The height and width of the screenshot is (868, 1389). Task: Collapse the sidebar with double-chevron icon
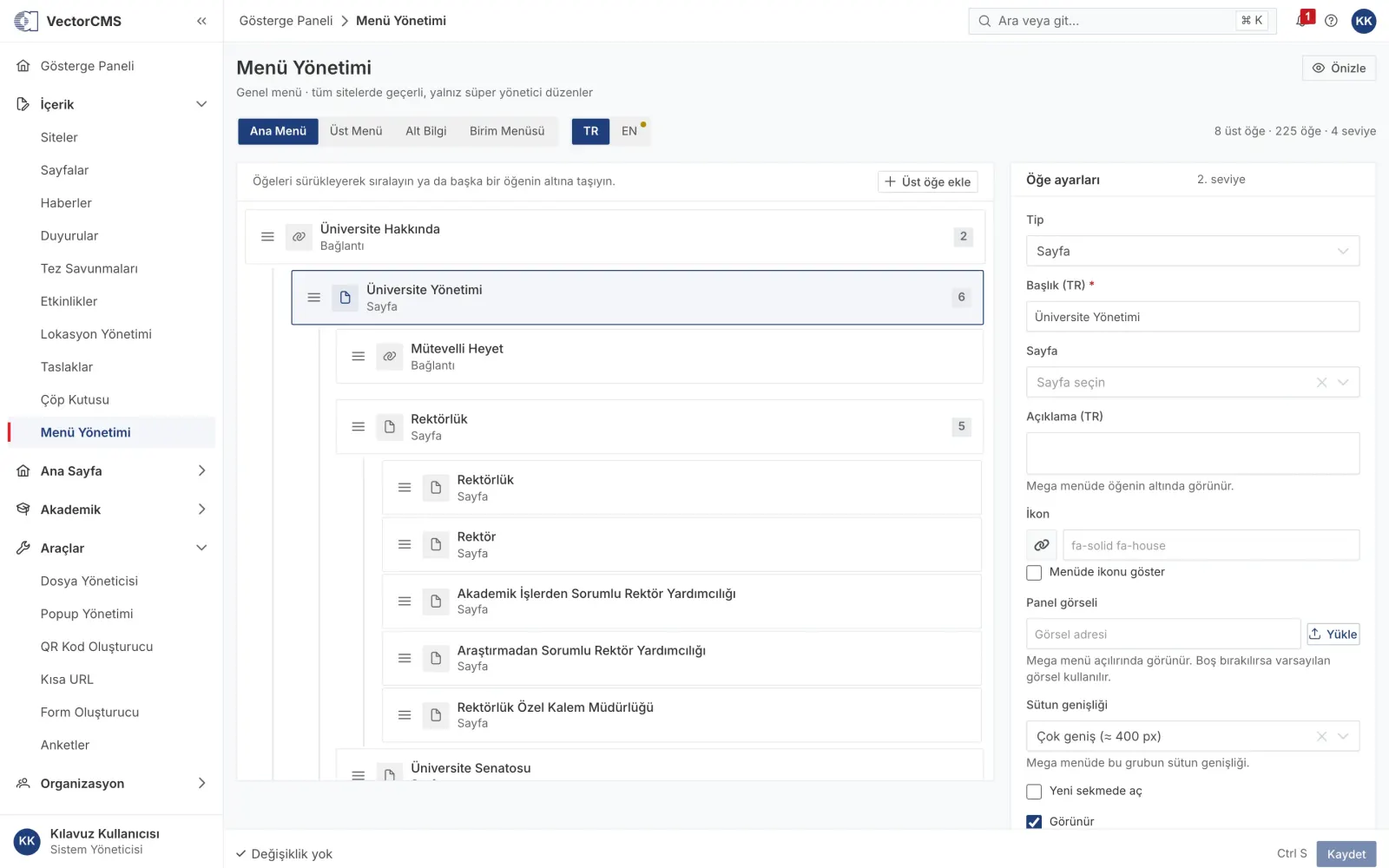(201, 21)
